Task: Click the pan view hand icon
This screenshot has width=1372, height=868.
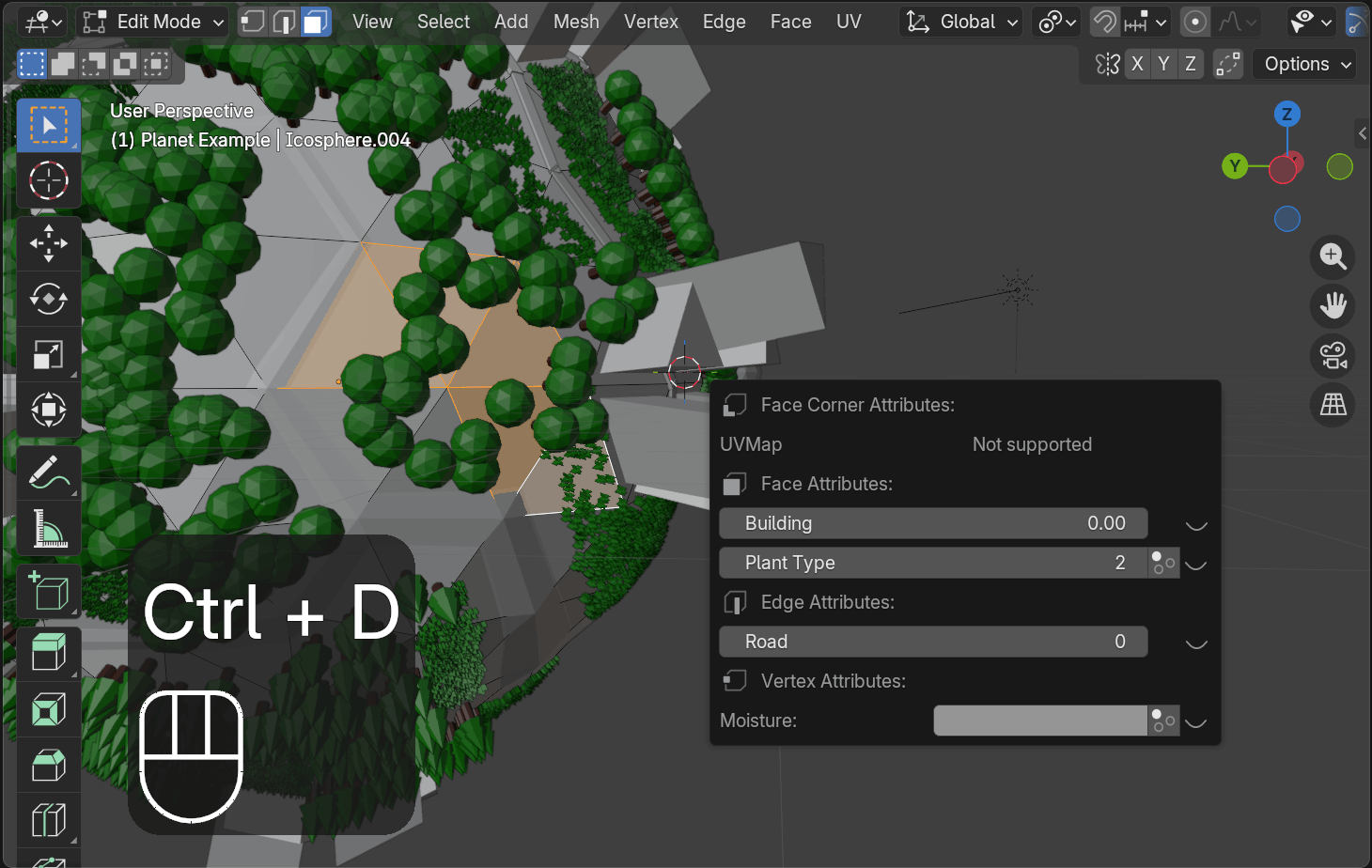Action: (1333, 305)
